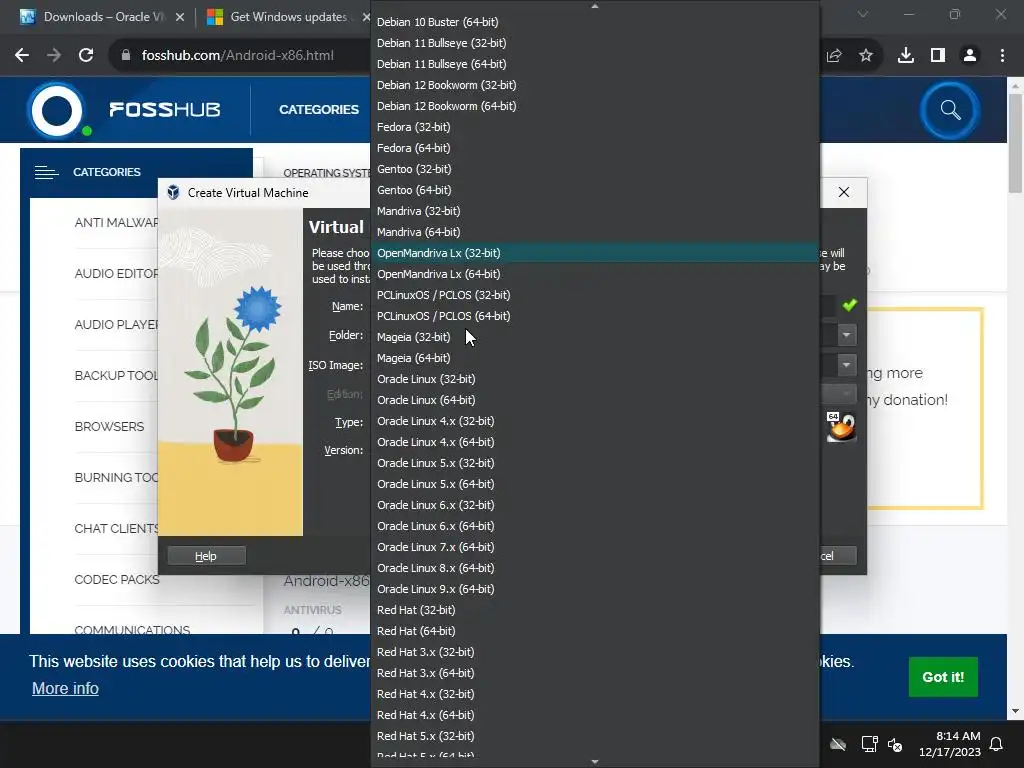Click the share page icon in address bar
Screen dimensions: 1024x768
click(x=834, y=56)
